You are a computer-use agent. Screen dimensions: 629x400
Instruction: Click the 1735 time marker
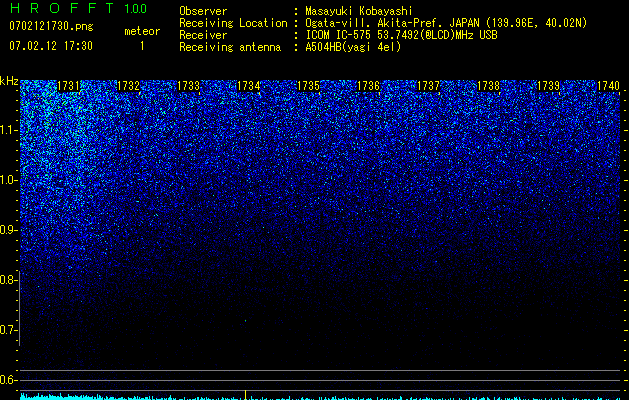tap(308, 86)
